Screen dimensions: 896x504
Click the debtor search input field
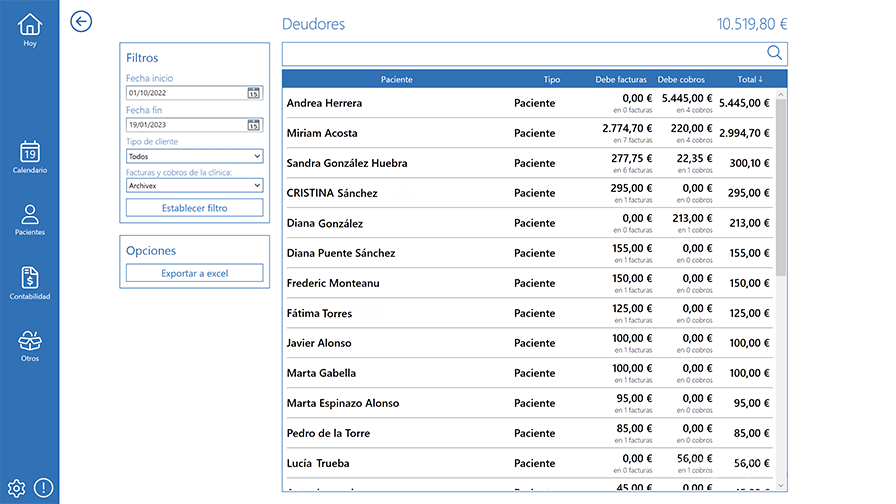(520, 53)
